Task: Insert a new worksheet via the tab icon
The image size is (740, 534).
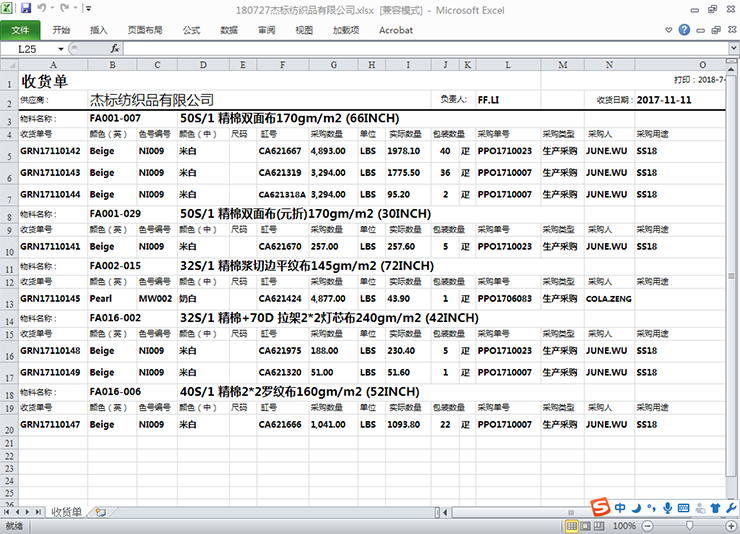Action: pyautogui.click(x=101, y=512)
